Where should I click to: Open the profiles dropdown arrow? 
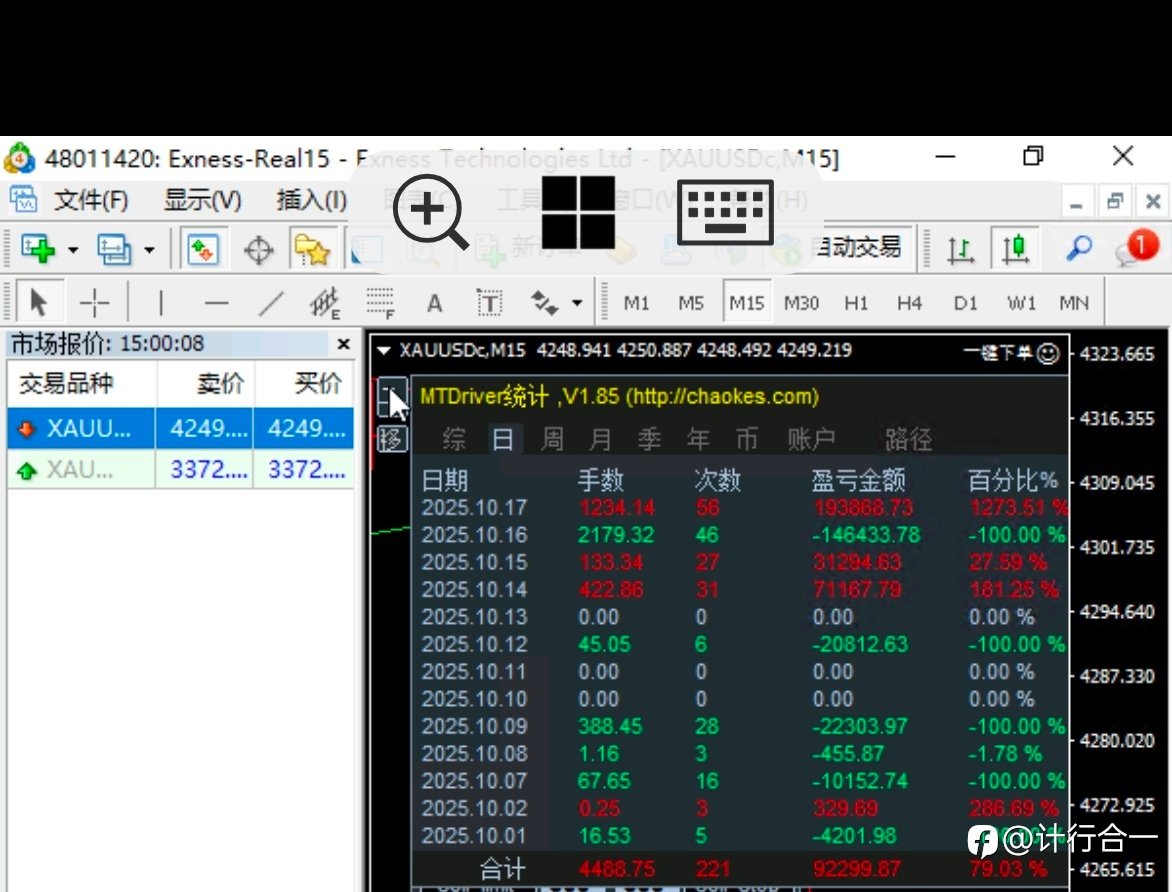(x=149, y=250)
